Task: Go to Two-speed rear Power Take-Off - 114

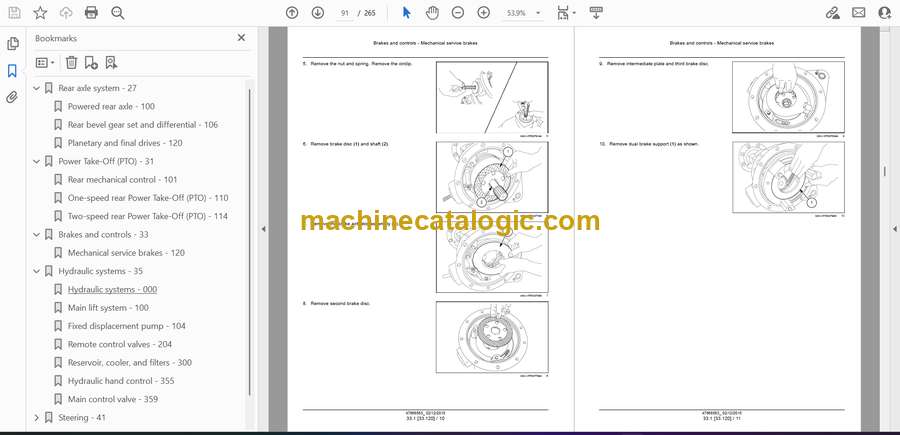Action: [x=148, y=216]
